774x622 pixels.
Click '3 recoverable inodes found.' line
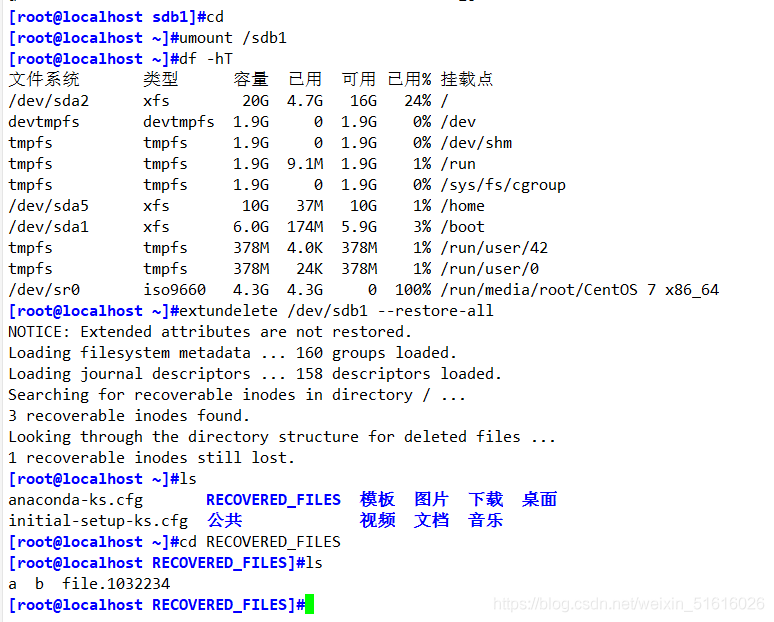129,416
